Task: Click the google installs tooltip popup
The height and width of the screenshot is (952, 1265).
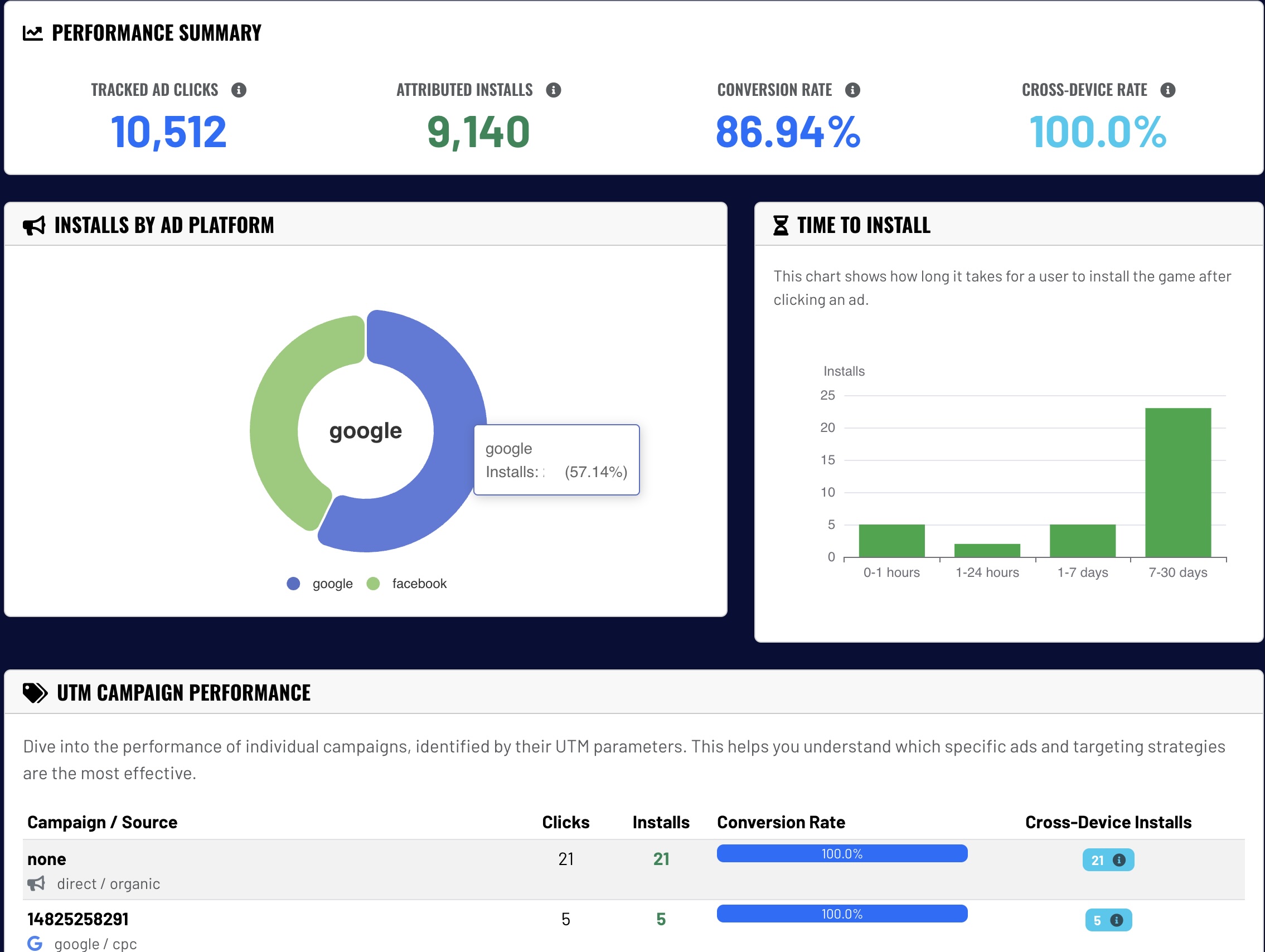Action: pos(556,460)
